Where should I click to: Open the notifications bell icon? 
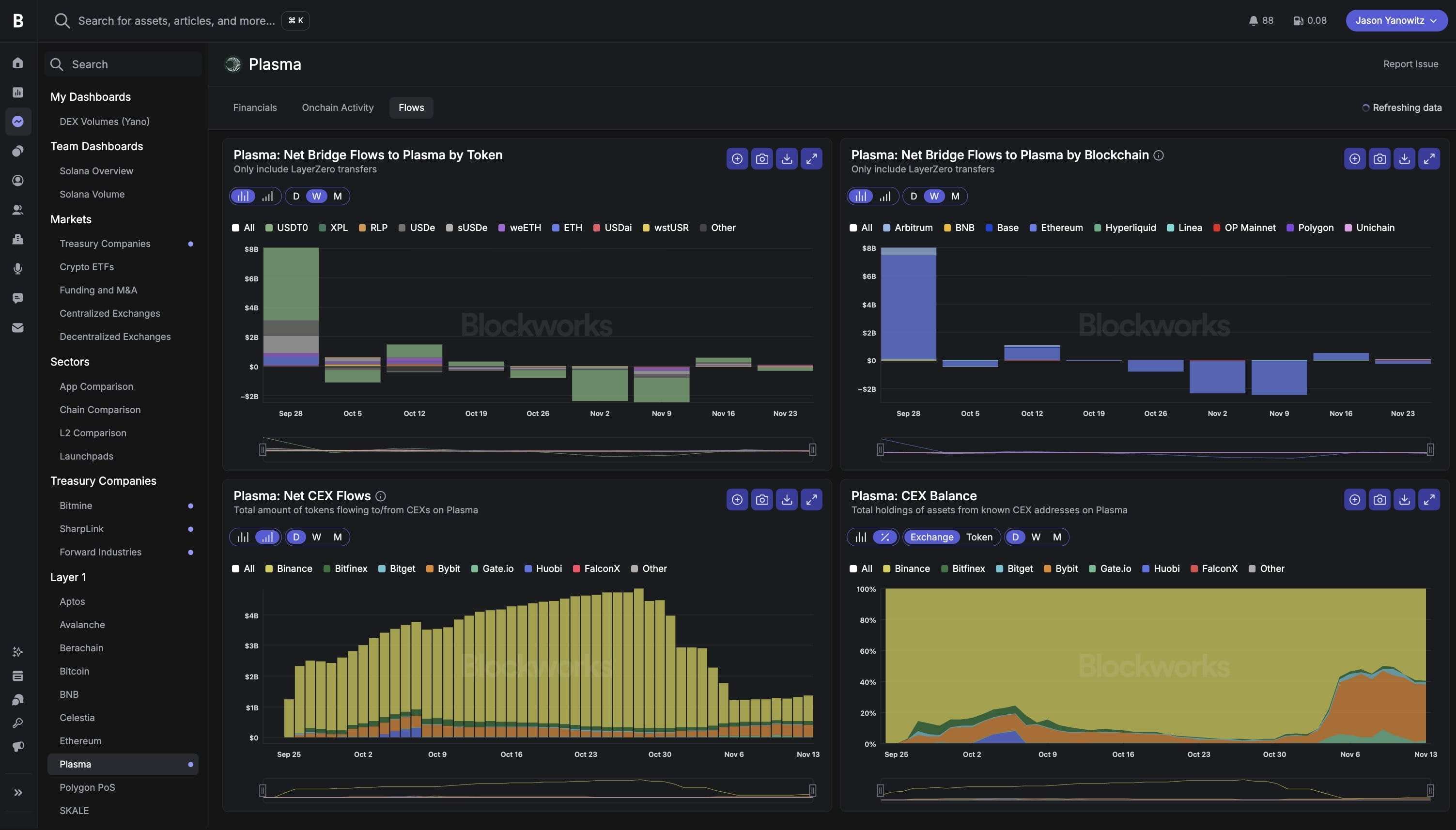(x=1253, y=20)
